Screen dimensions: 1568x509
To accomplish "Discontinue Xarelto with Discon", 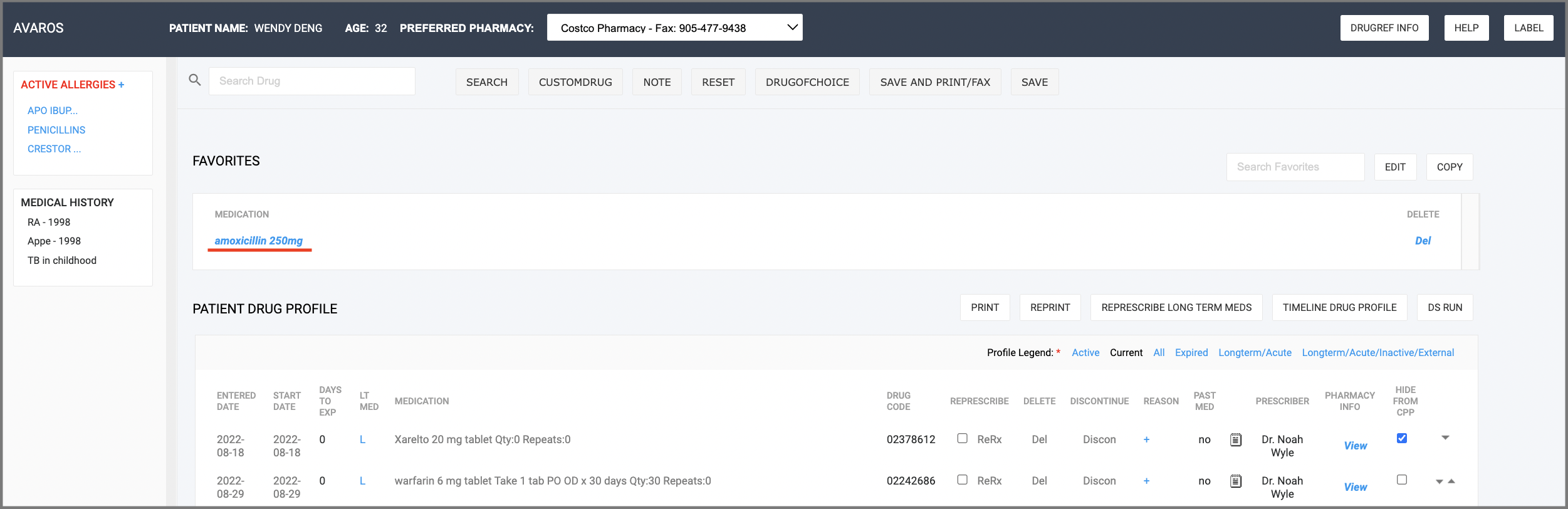I will (1099, 439).
